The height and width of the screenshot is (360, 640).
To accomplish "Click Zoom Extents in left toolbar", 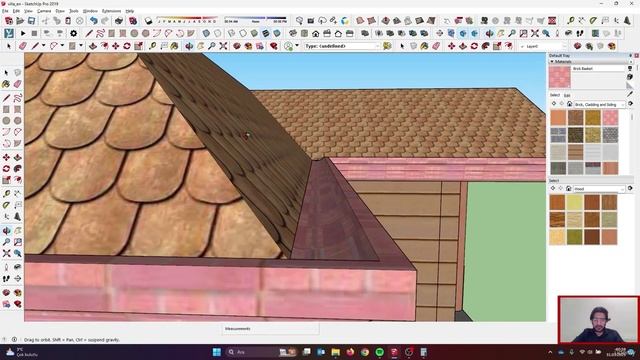I will pos(6,253).
